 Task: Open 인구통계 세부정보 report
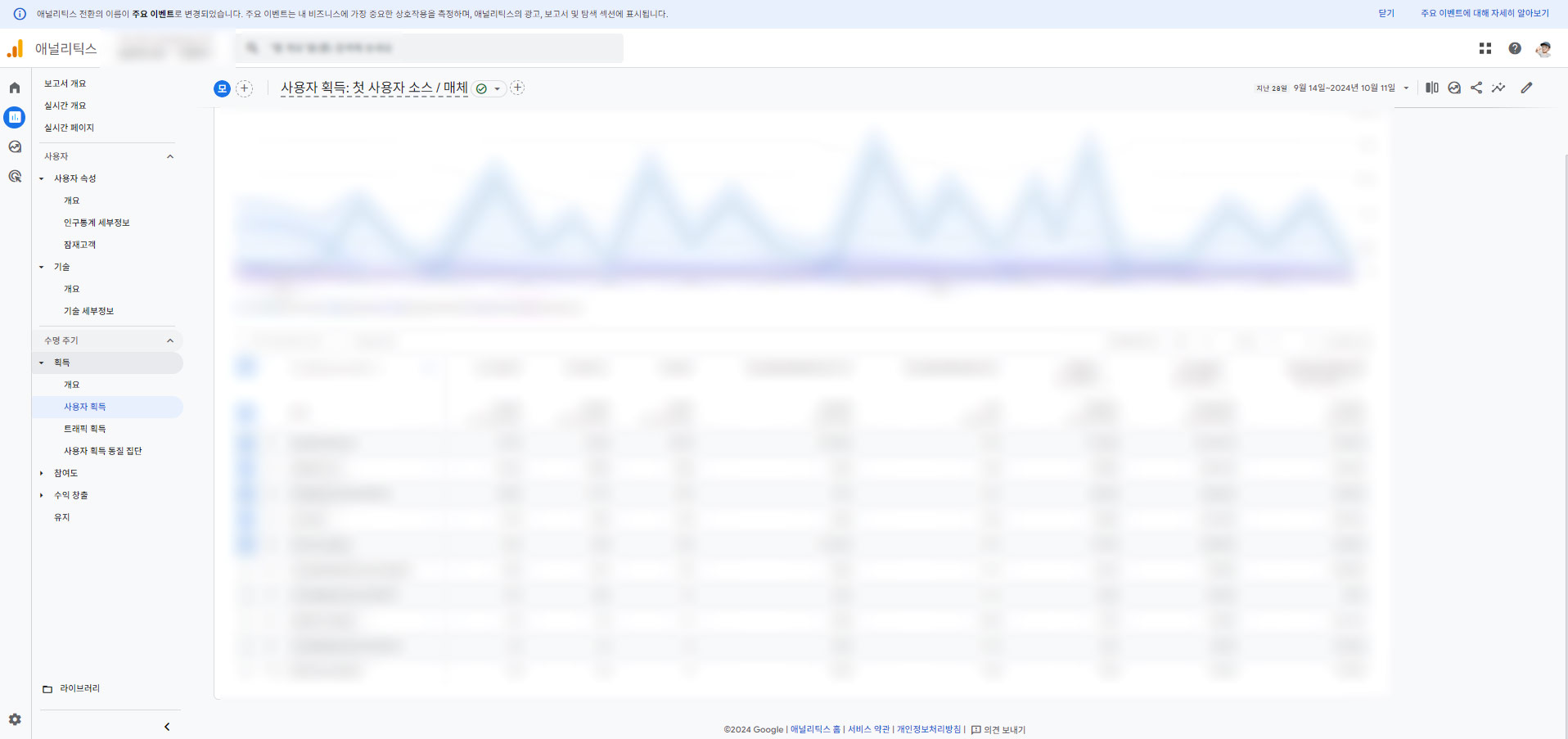click(97, 223)
